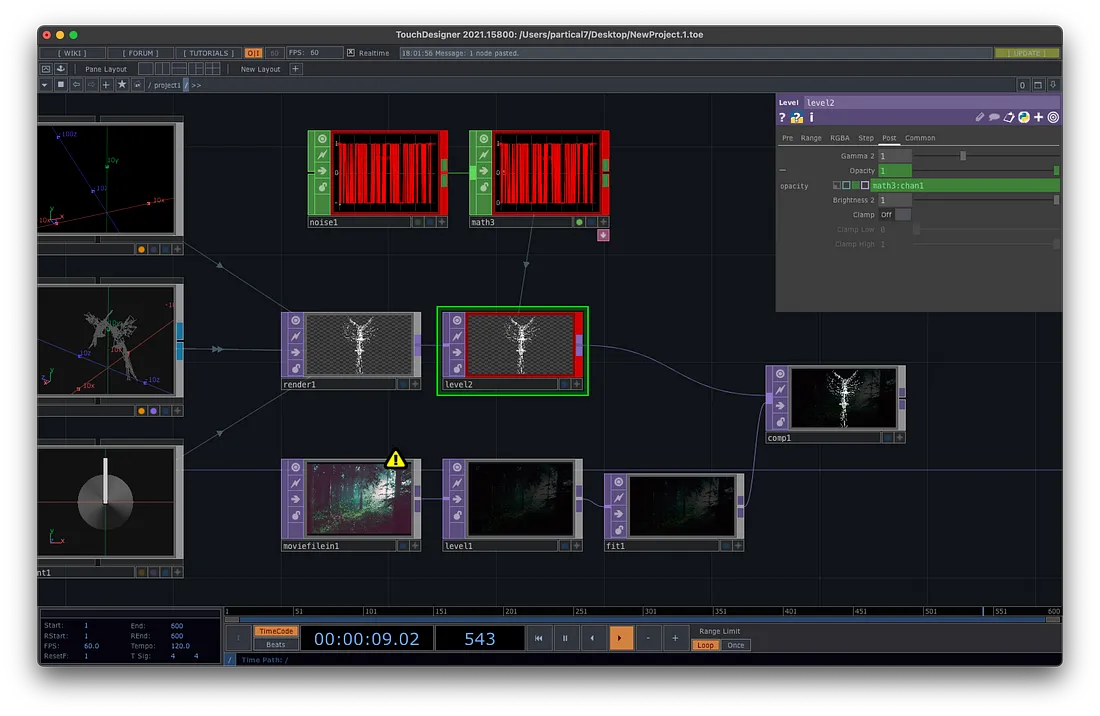1100x716 pixels.
Task: Click the warning triangle on moviefilein1
Action: 396,459
